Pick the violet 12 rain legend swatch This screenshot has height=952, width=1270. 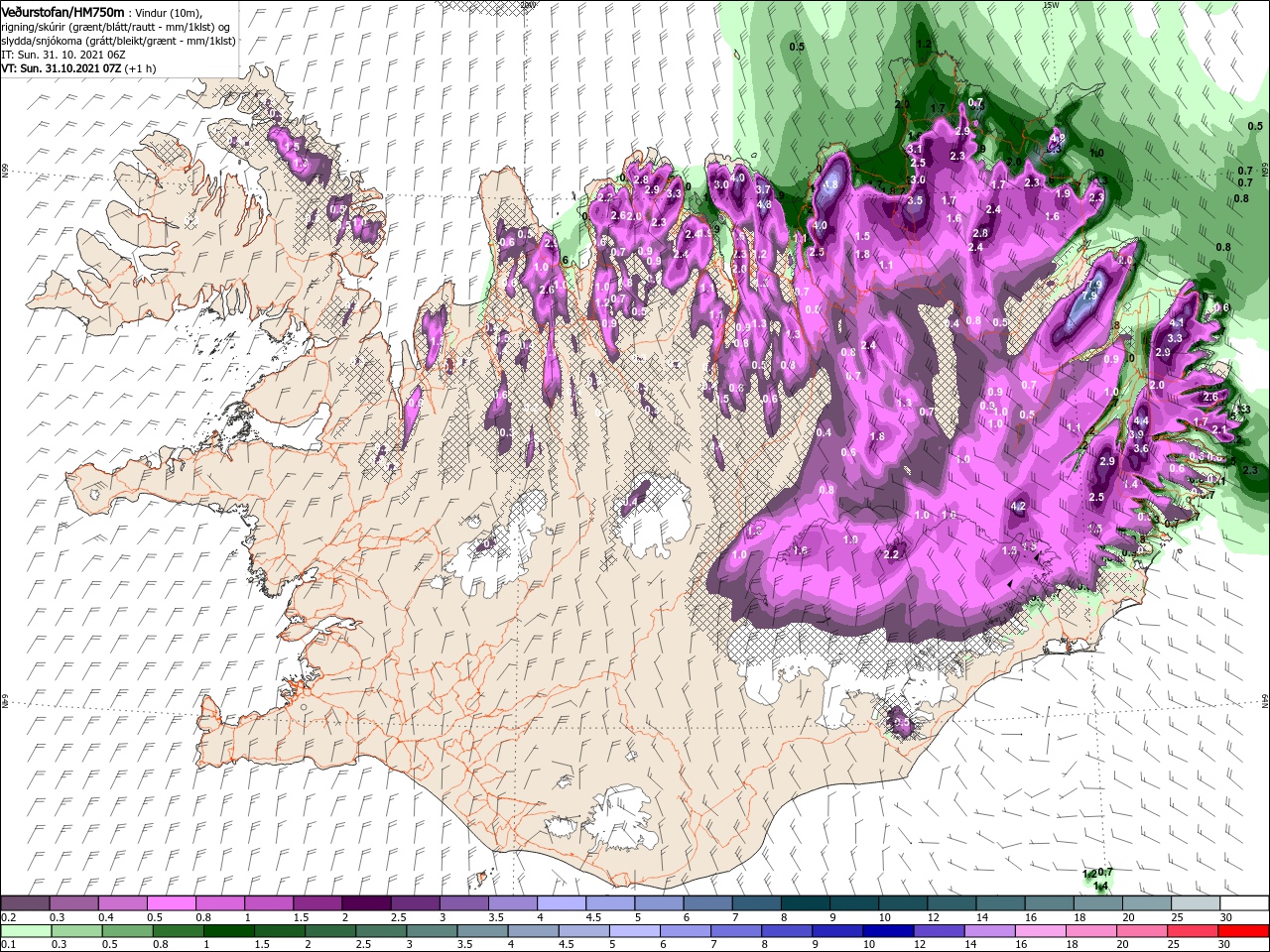pos(939,931)
